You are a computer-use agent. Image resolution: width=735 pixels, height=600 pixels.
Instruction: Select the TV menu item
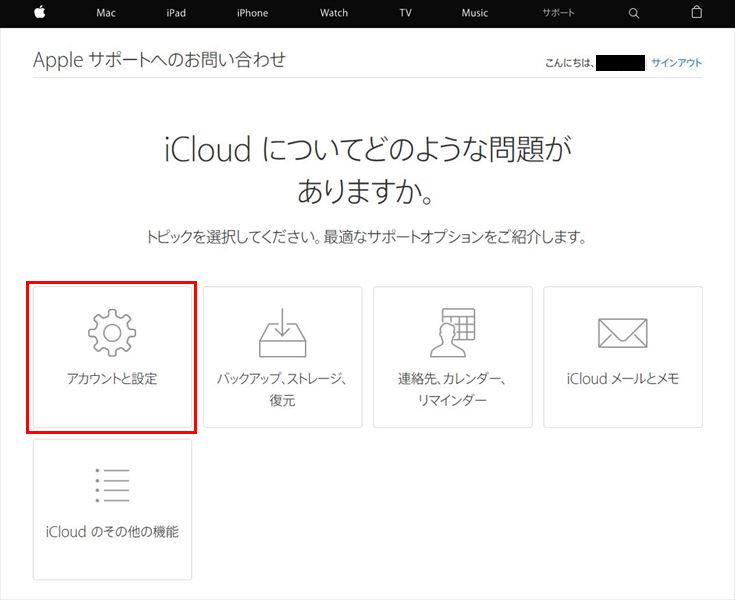click(405, 13)
